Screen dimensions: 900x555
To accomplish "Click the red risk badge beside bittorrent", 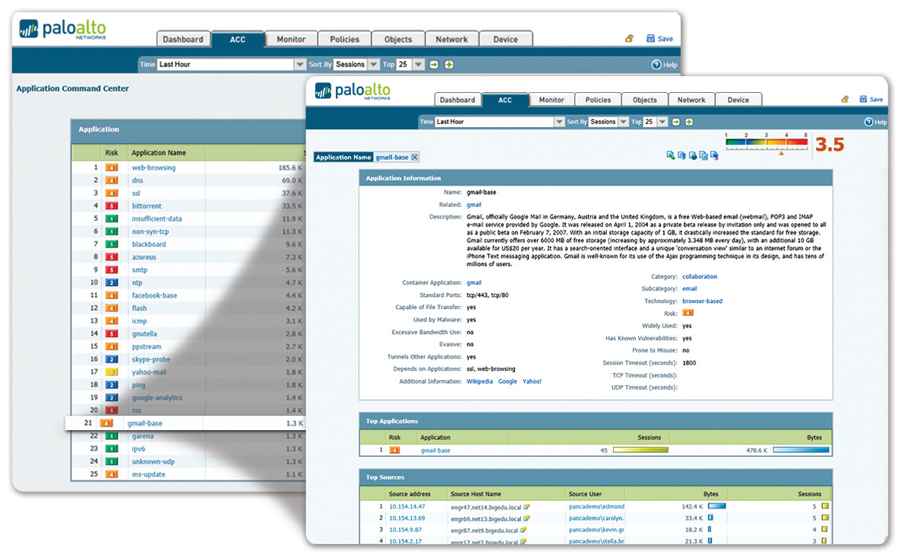I will point(111,206).
